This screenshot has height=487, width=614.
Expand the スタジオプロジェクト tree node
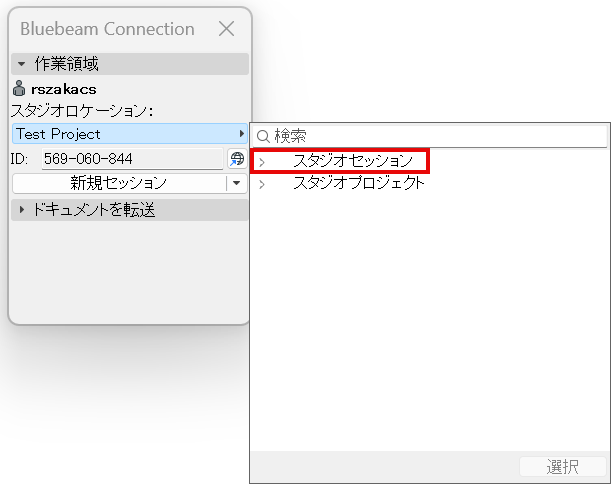262,184
